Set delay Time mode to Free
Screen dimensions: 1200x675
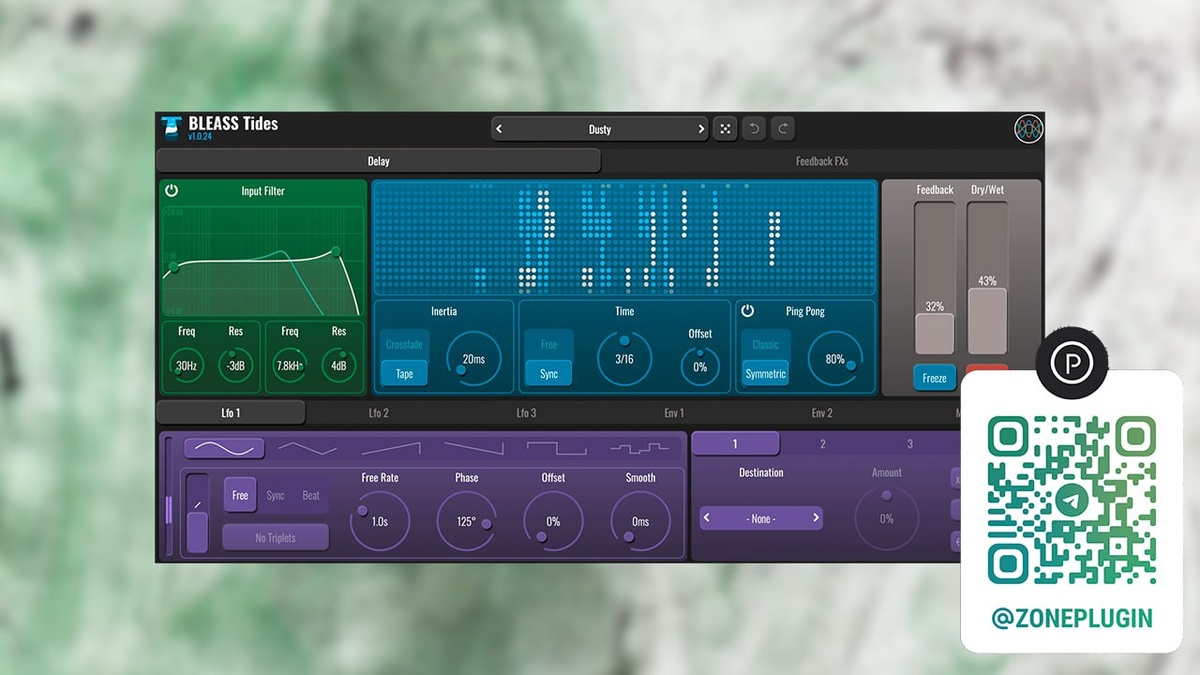tap(549, 344)
